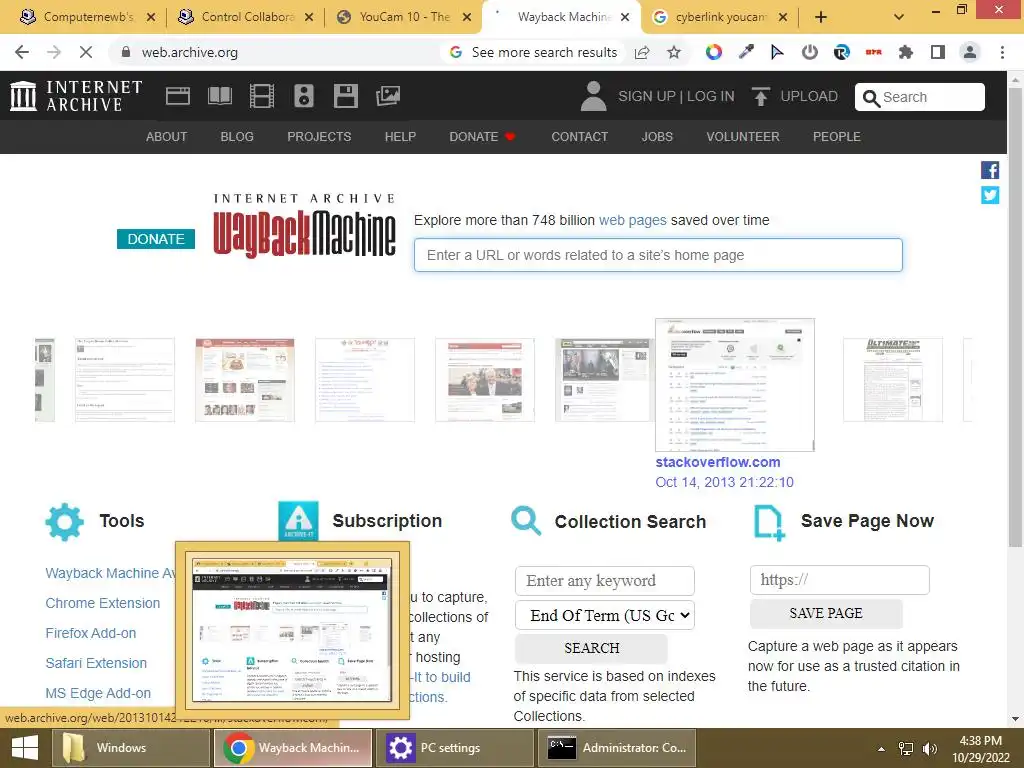The image size is (1024, 768).
Task: Share page on Facebook icon
Action: 990,170
